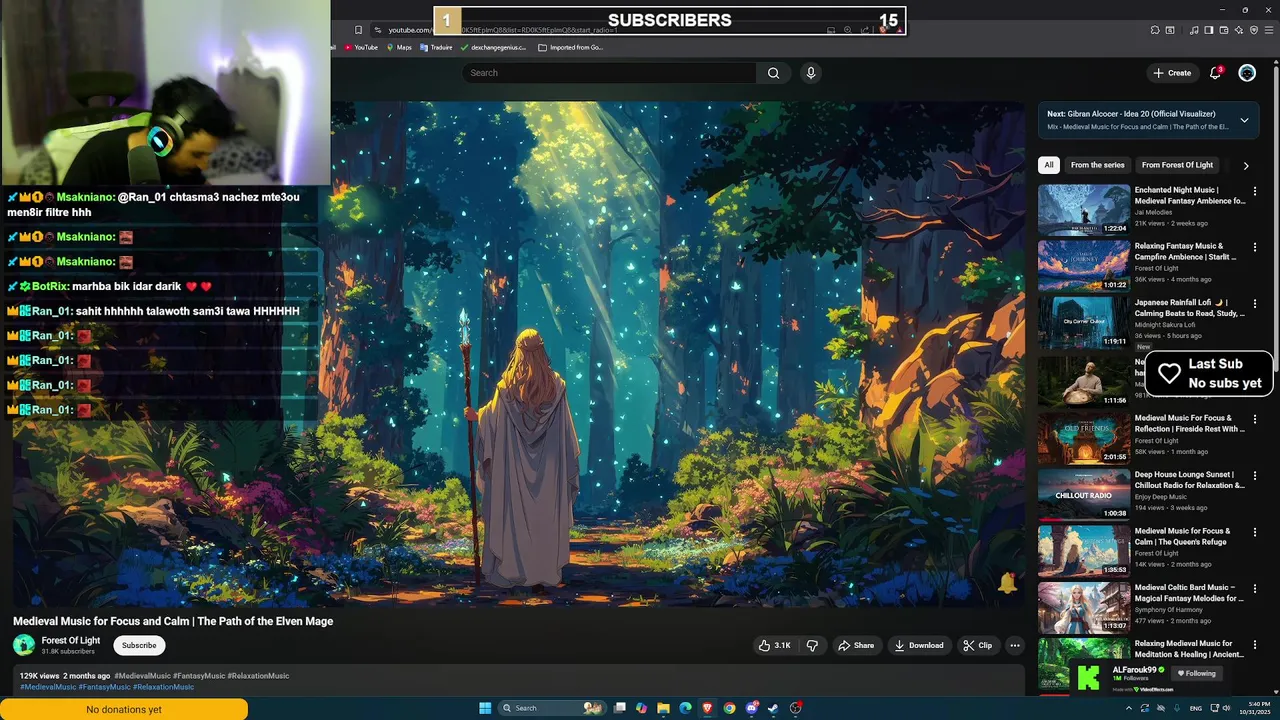Viewport: 1280px width, 720px height.
Task: Open options for Relaxing Fantasy Music & Campfire video
Action: tap(1255, 247)
